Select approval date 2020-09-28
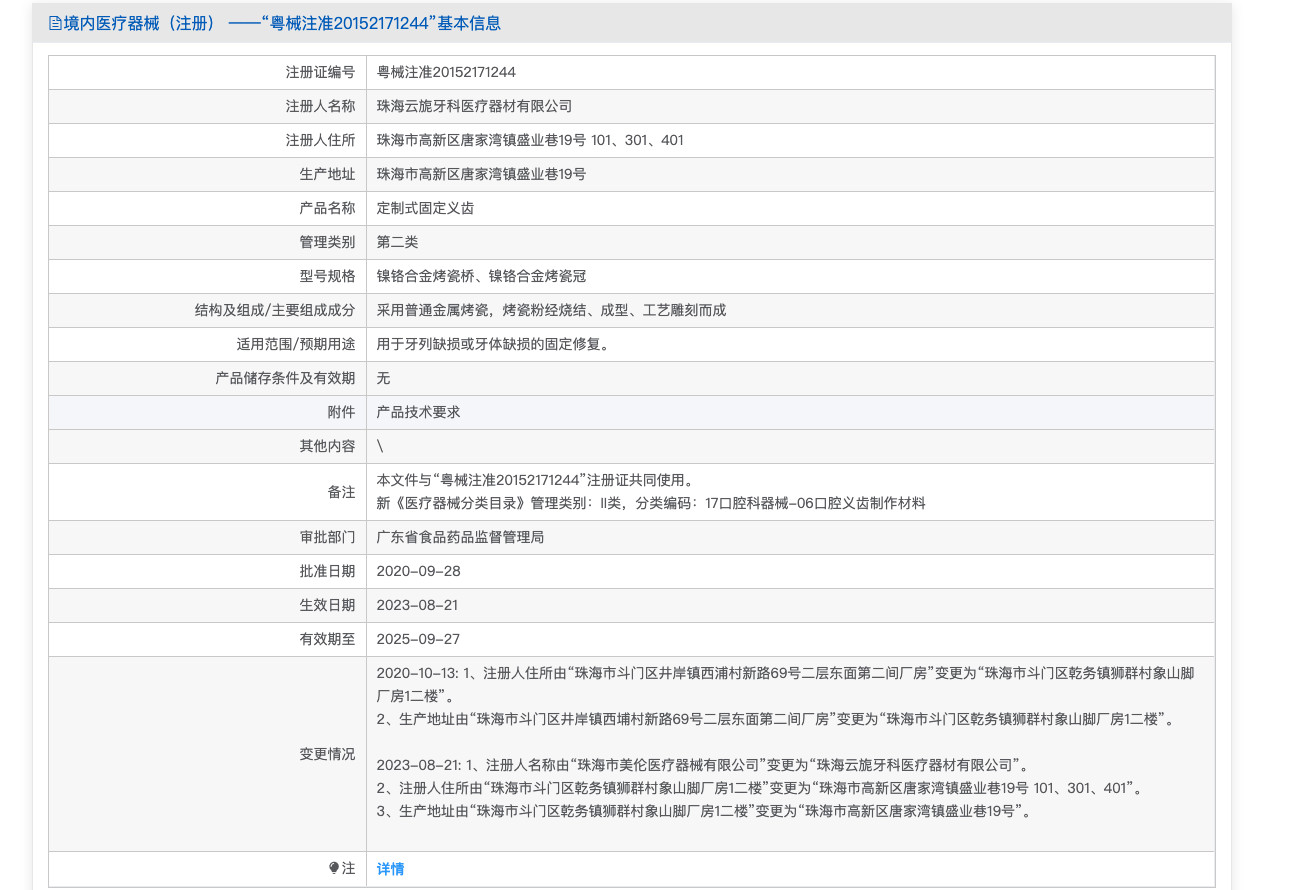Image resolution: width=1314 pixels, height=890 pixels. (x=418, y=571)
